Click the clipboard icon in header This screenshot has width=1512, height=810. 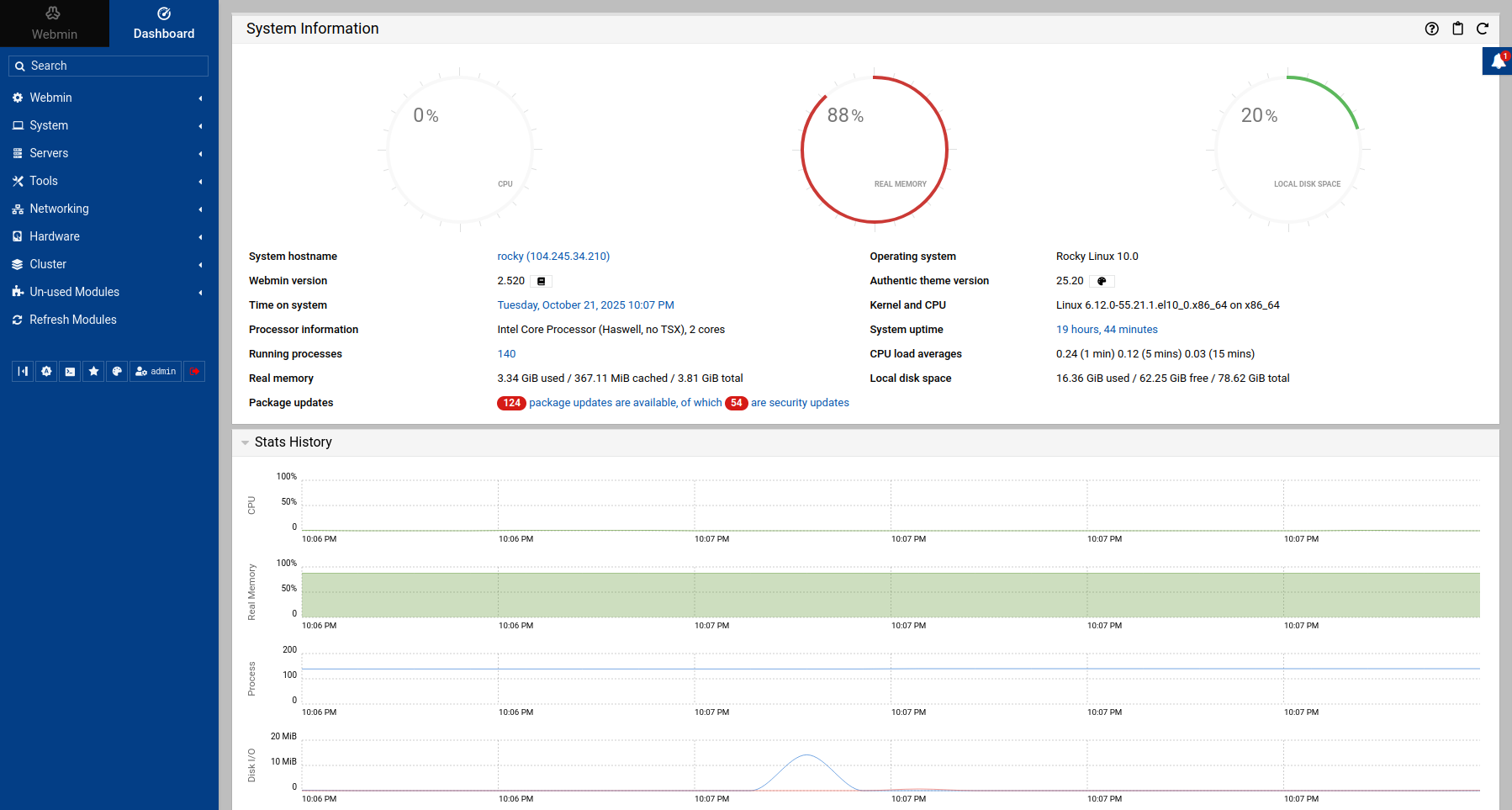[1457, 29]
